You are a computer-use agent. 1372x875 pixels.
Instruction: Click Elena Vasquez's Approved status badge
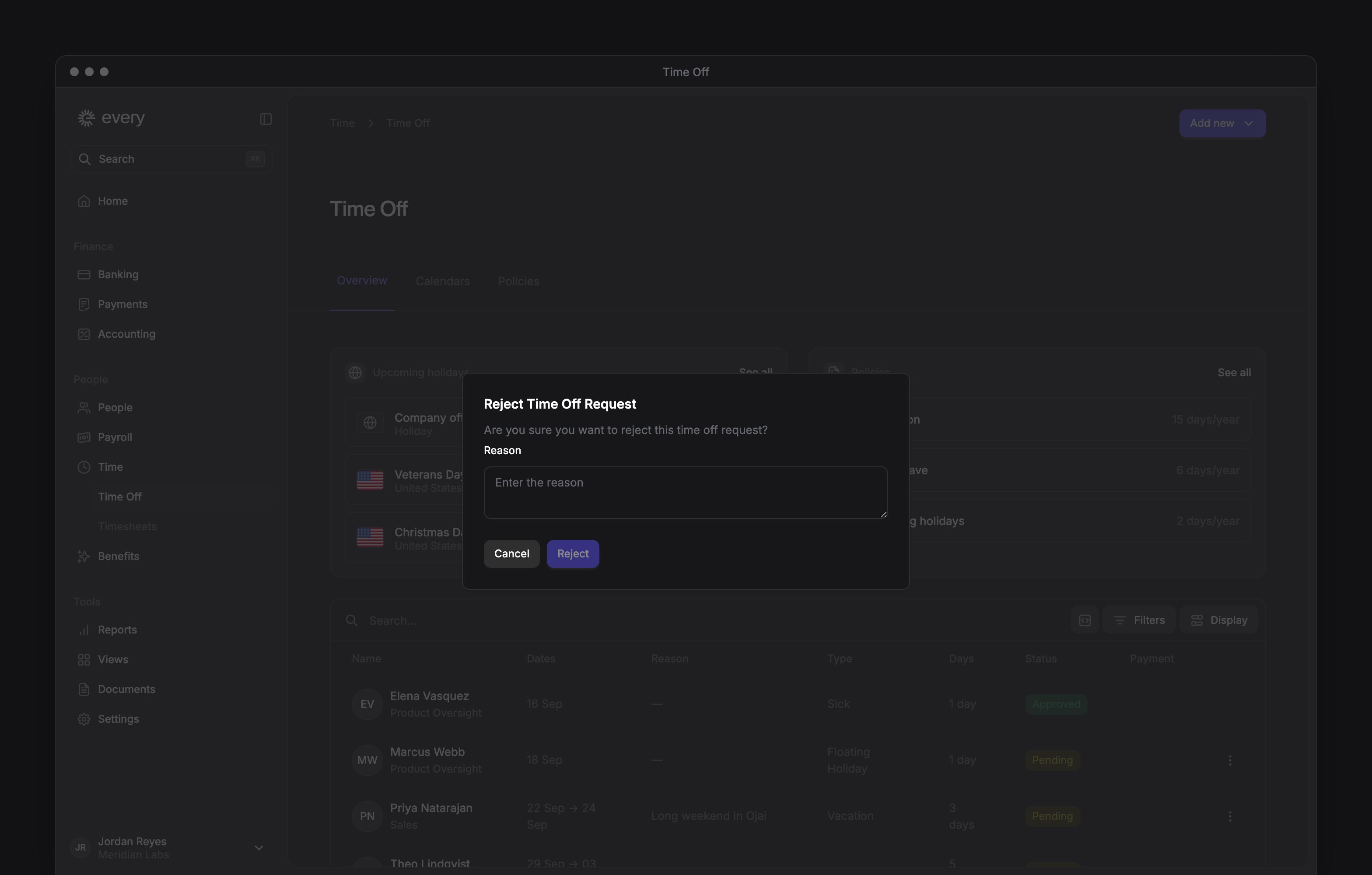[1056, 704]
